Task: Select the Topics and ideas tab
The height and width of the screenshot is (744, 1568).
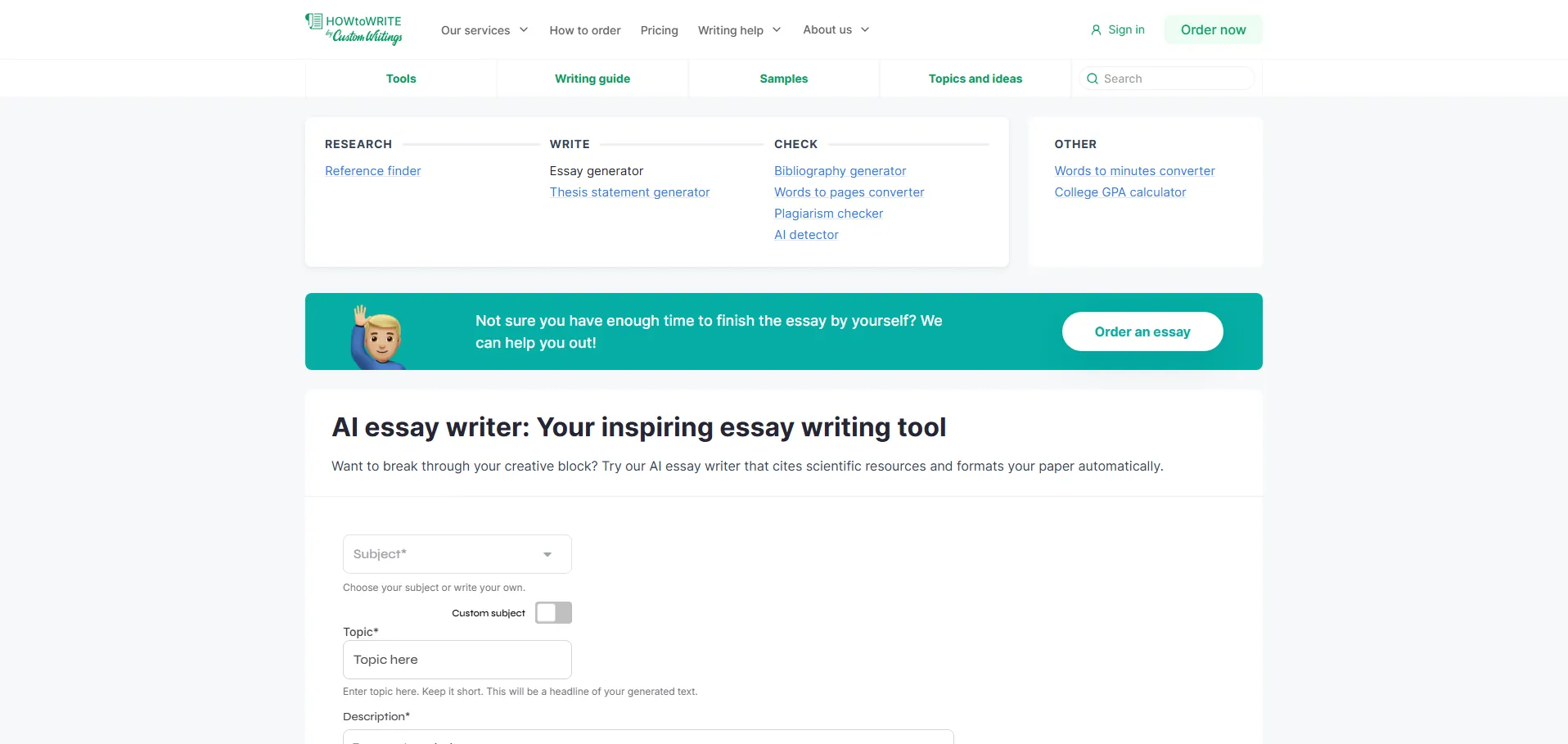Action: 975,79
